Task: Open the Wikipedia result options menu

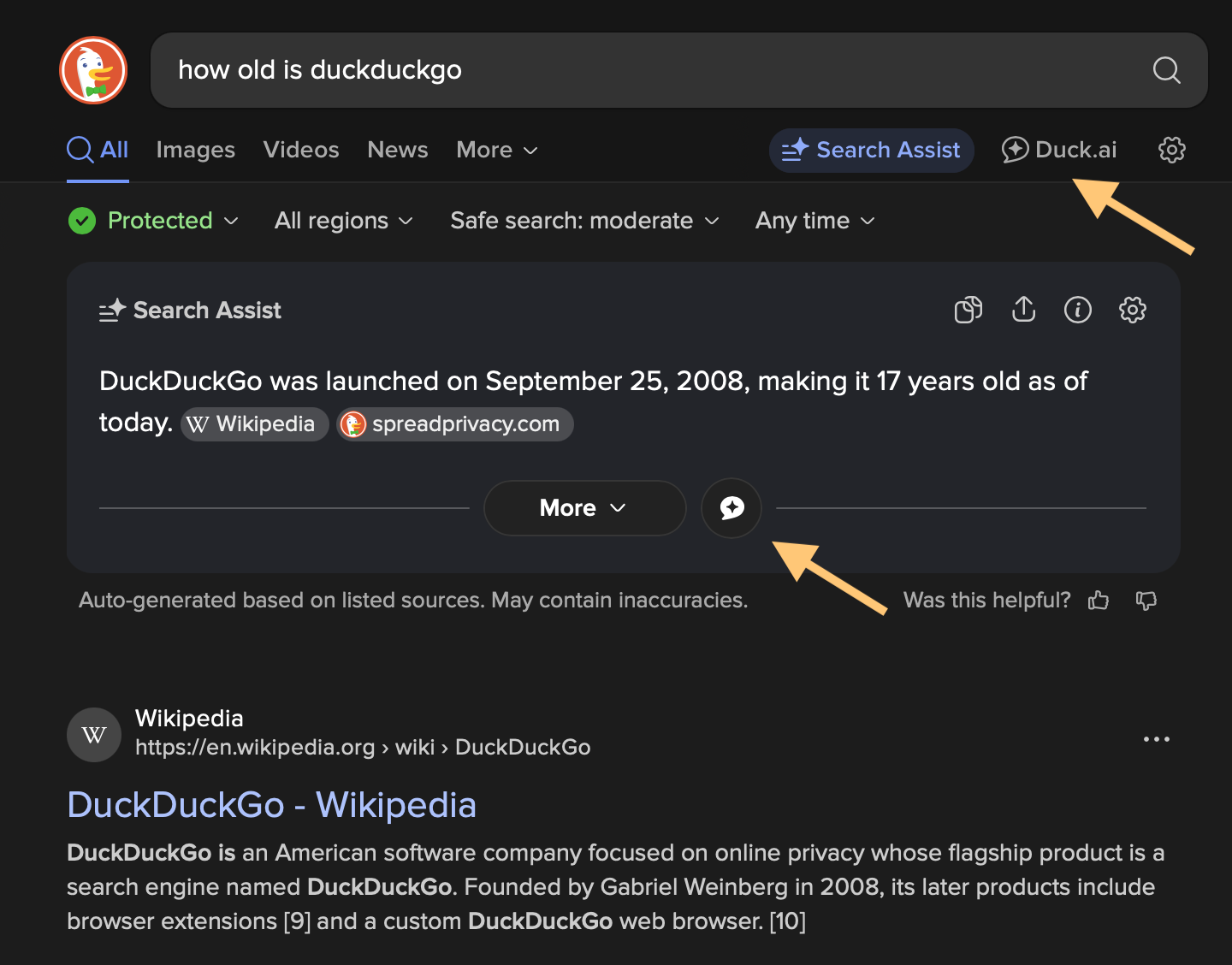Action: coord(1157,739)
